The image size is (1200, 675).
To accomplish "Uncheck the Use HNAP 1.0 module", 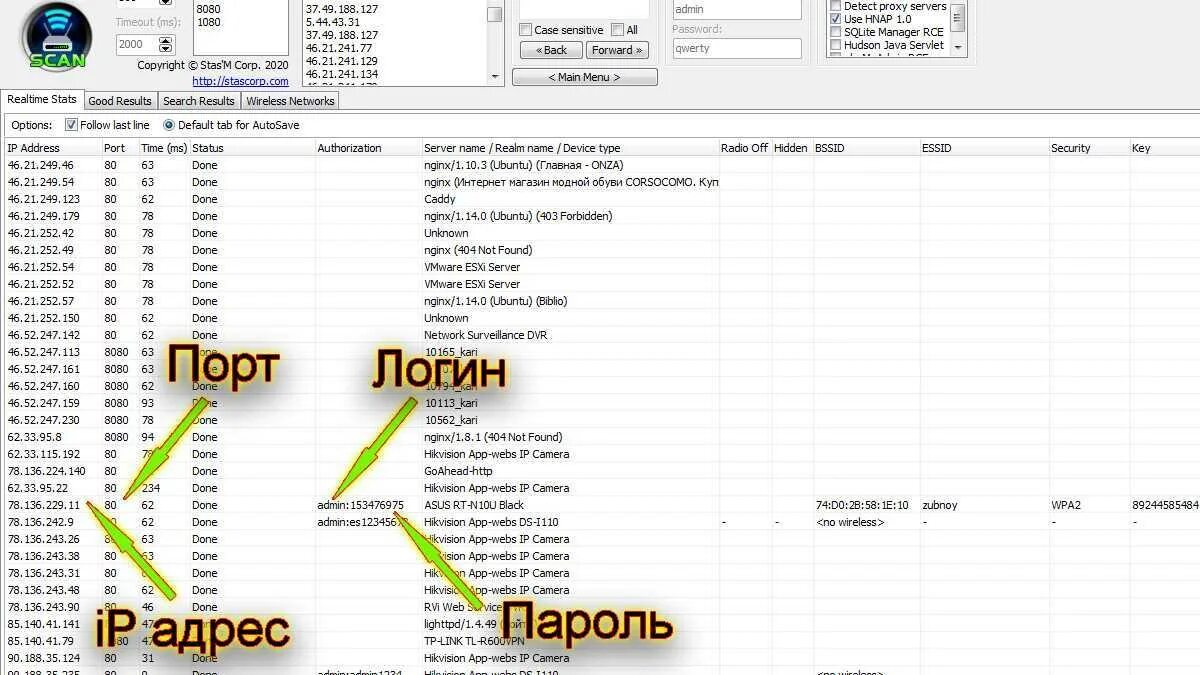I will [x=836, y=19].
